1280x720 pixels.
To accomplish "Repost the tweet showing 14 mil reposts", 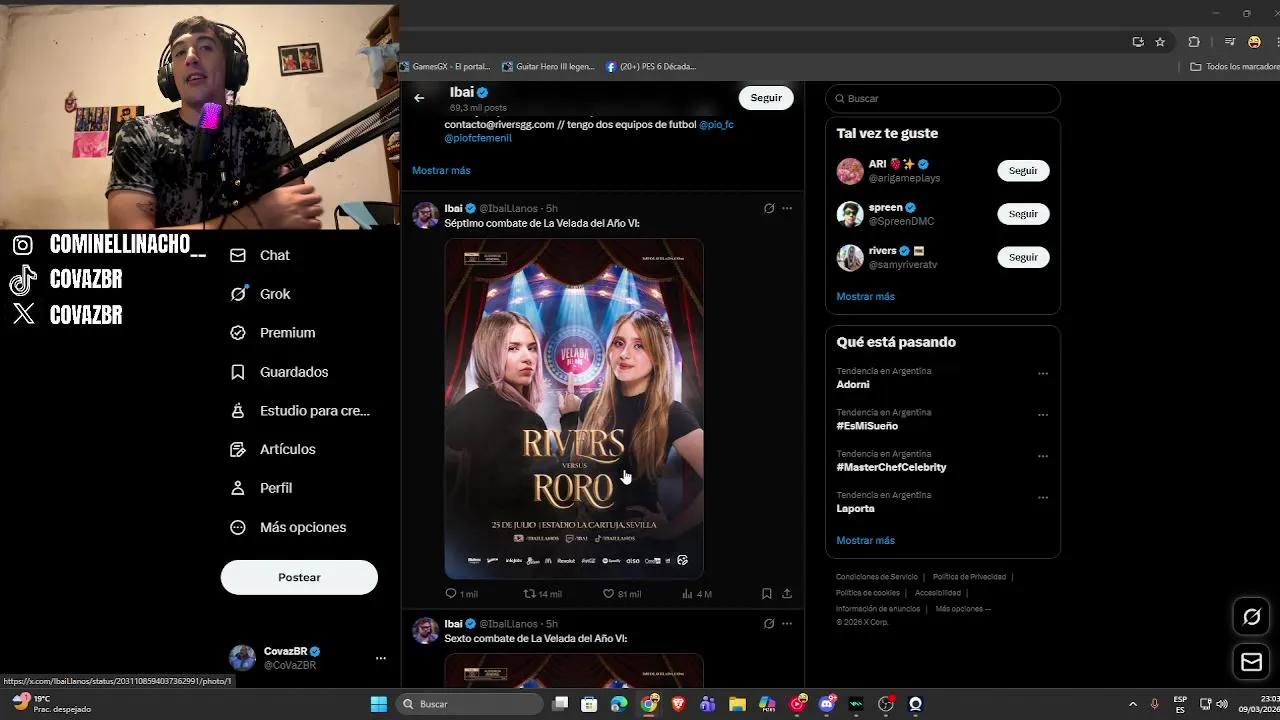I will (x=543, y=594).
